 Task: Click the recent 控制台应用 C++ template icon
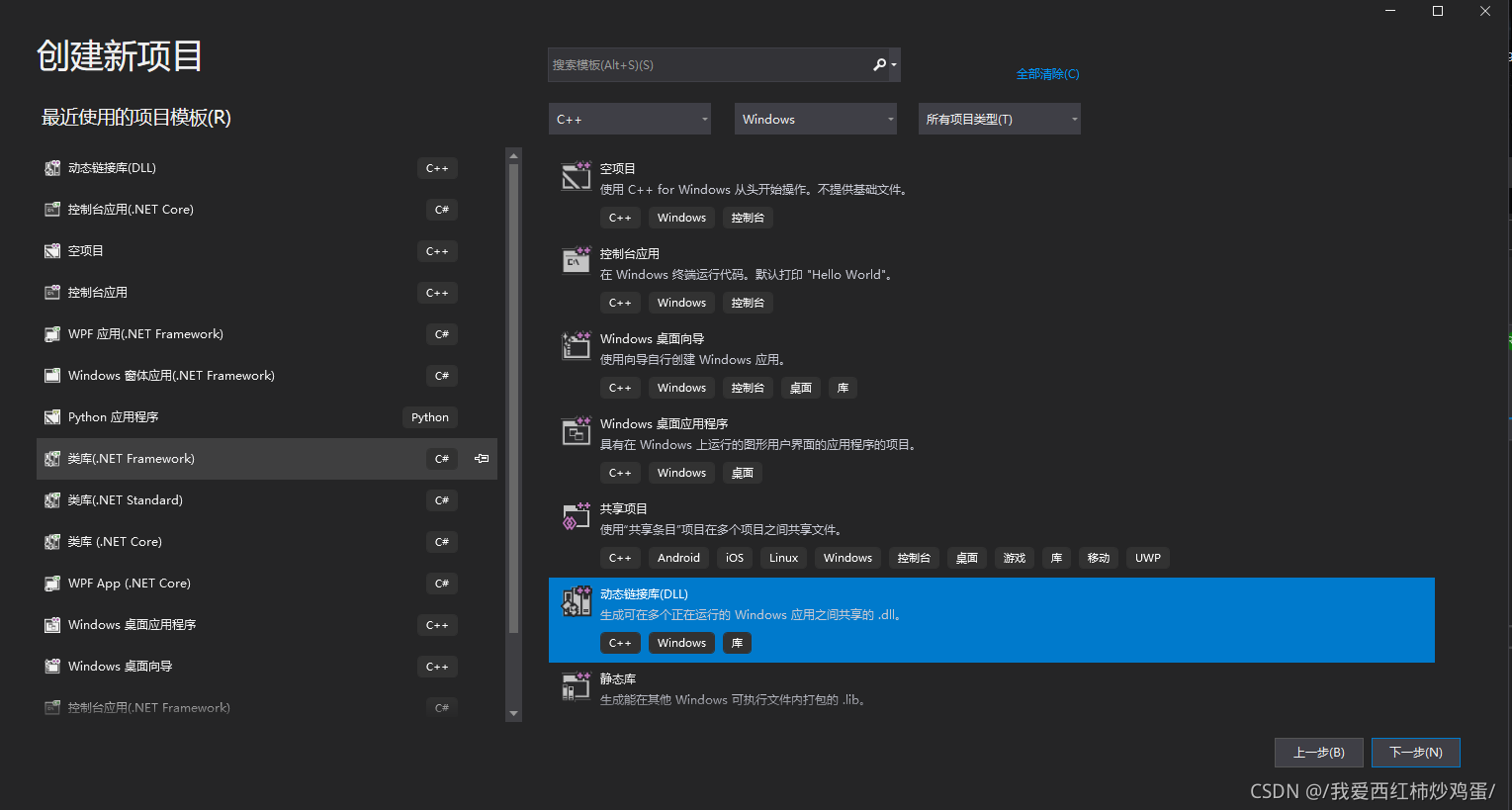click(52, 293)
